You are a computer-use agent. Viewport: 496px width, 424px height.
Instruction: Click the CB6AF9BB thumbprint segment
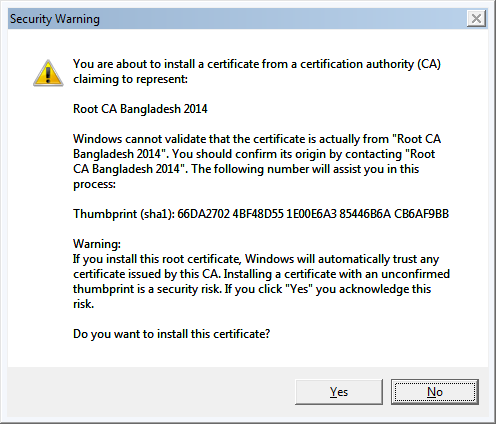421,214
